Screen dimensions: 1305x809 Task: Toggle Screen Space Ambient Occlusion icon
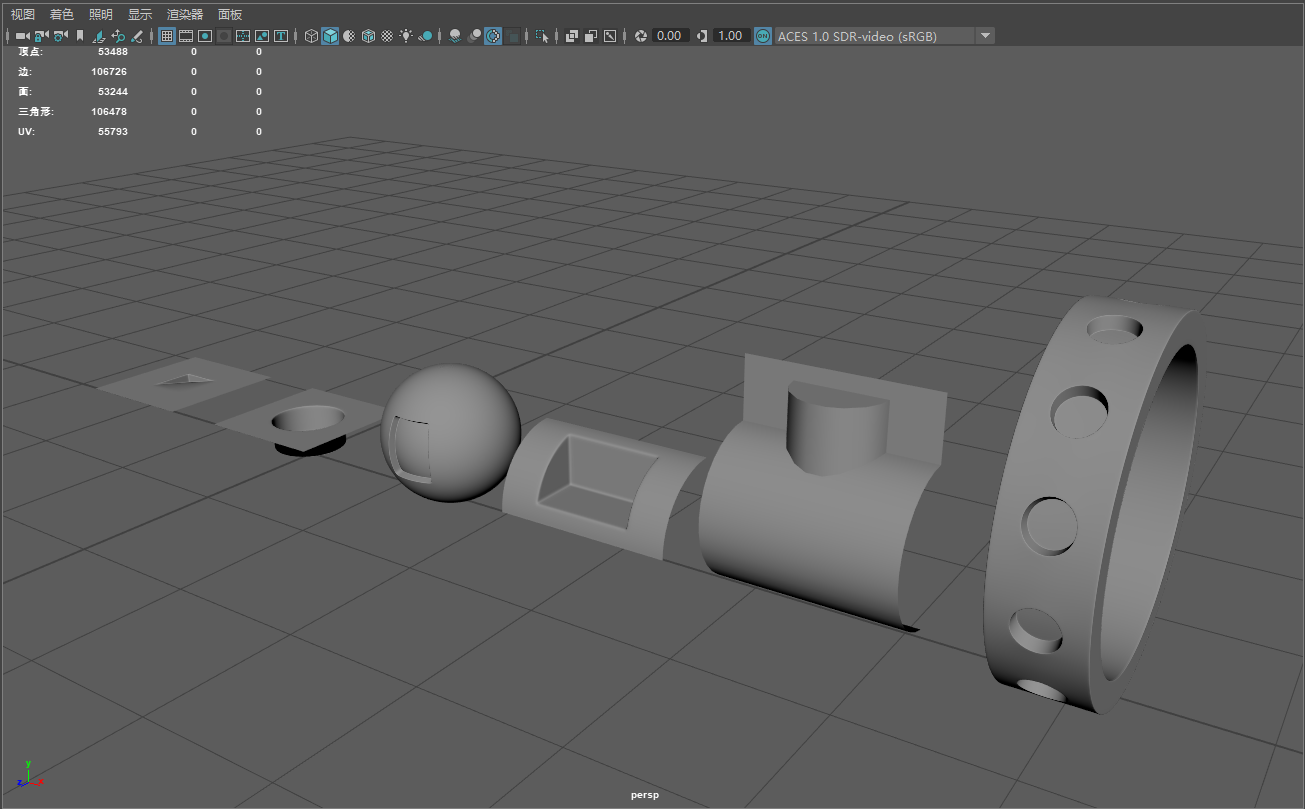point(456,36)
